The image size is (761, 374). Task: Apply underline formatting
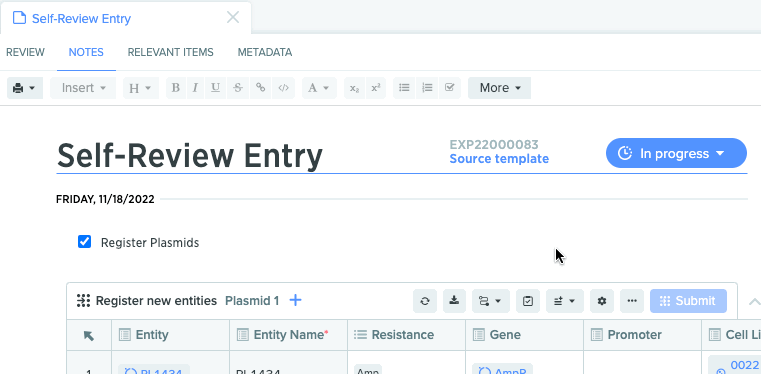(x=215, y=88)
